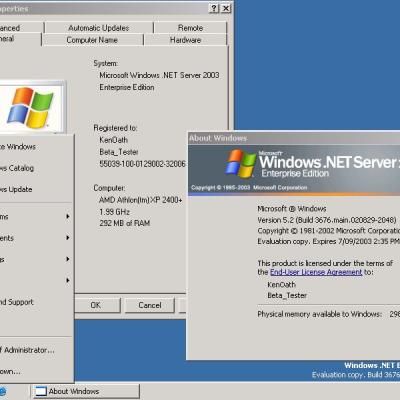Click the 'Enterprise Edition' text in System Properties
The height and width of the screenshot is (400, 400).
tap(127, 87)
